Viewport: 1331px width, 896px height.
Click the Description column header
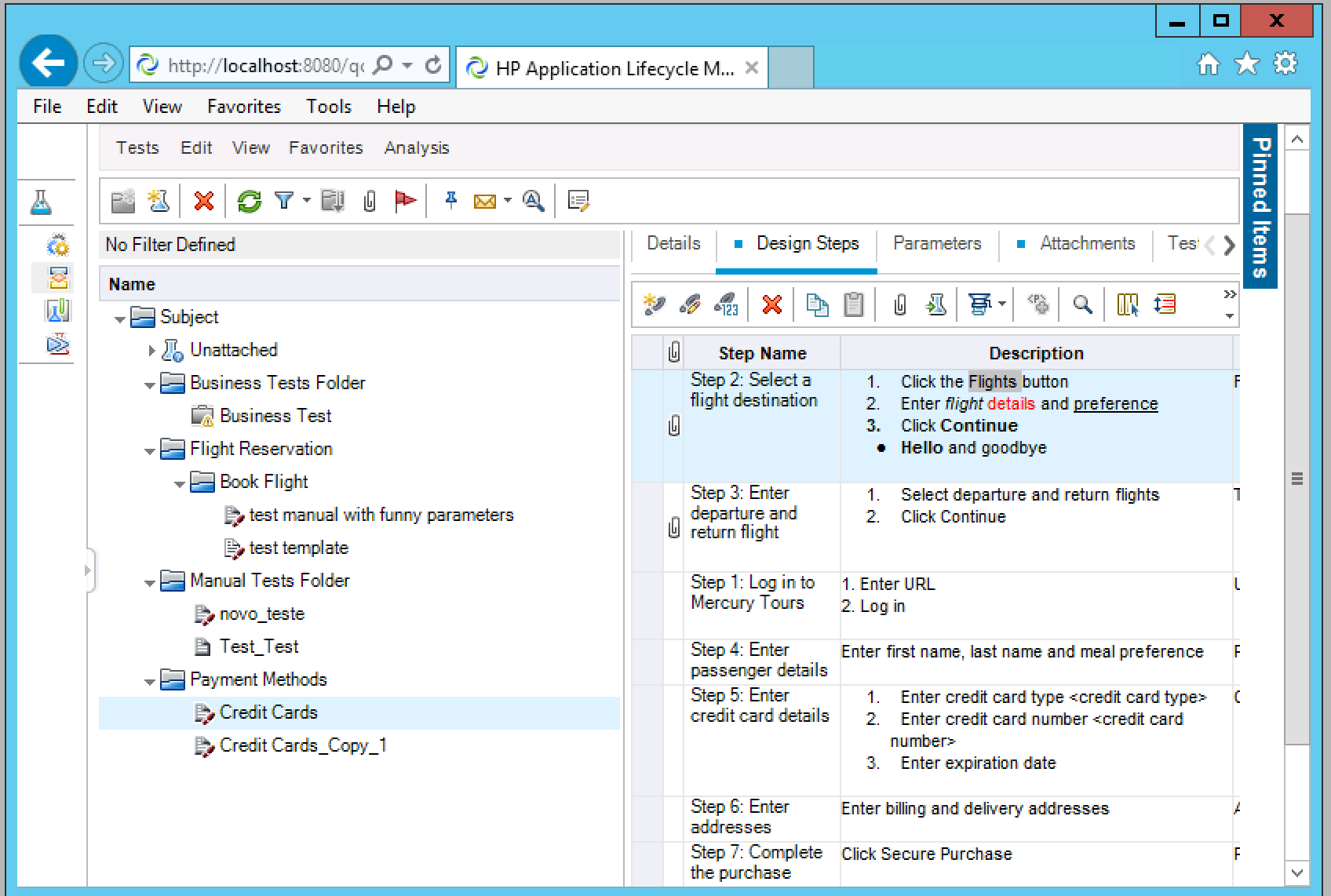point(1036,353)
